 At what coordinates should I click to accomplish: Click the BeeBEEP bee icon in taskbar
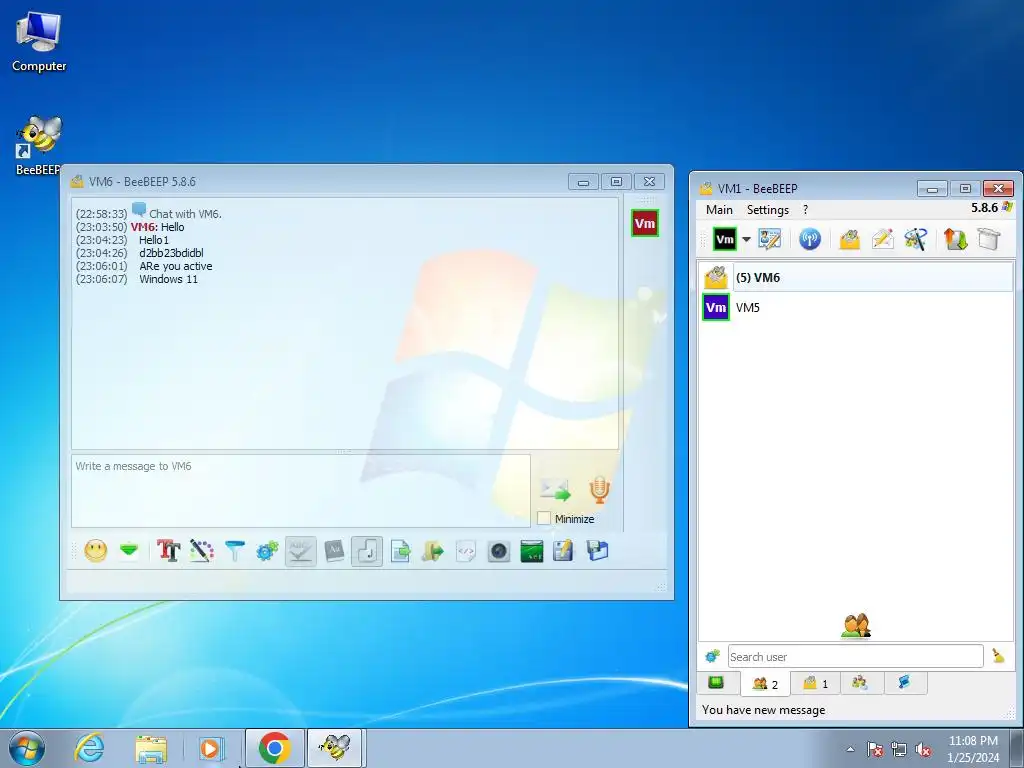(334, 748)
